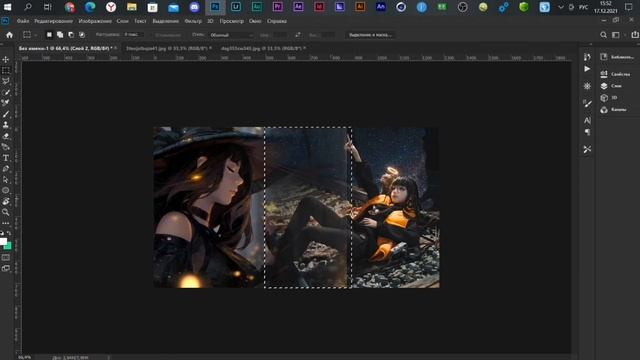Open the Редактирование menu

[x=53, y=21]
